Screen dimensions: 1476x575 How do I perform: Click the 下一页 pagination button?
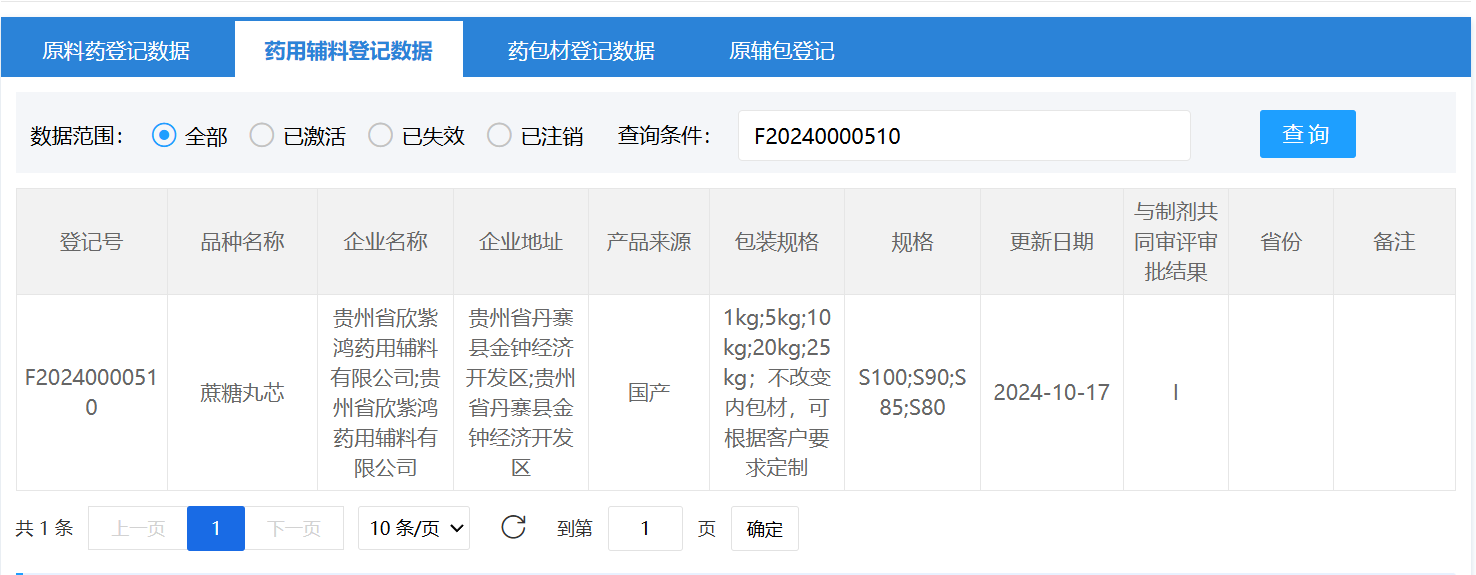tap(294, 529)
